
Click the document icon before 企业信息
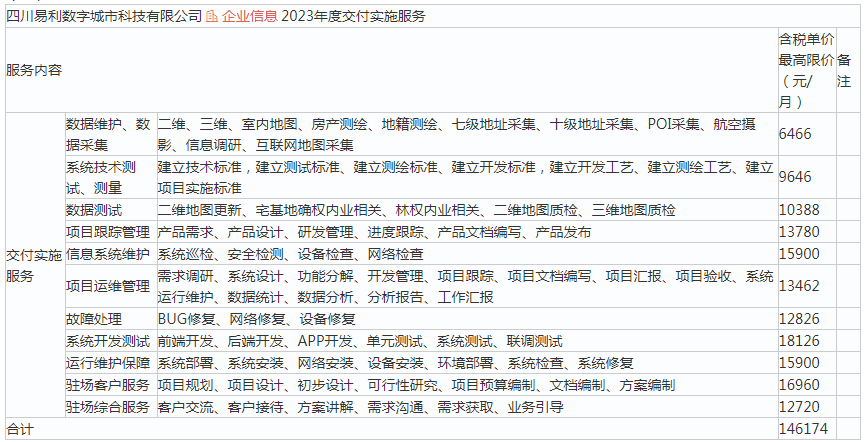click(211, 17)
